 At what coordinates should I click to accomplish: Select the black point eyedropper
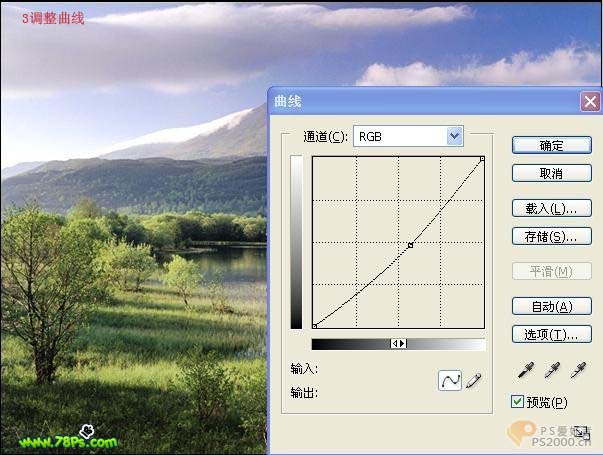(524, 371)
